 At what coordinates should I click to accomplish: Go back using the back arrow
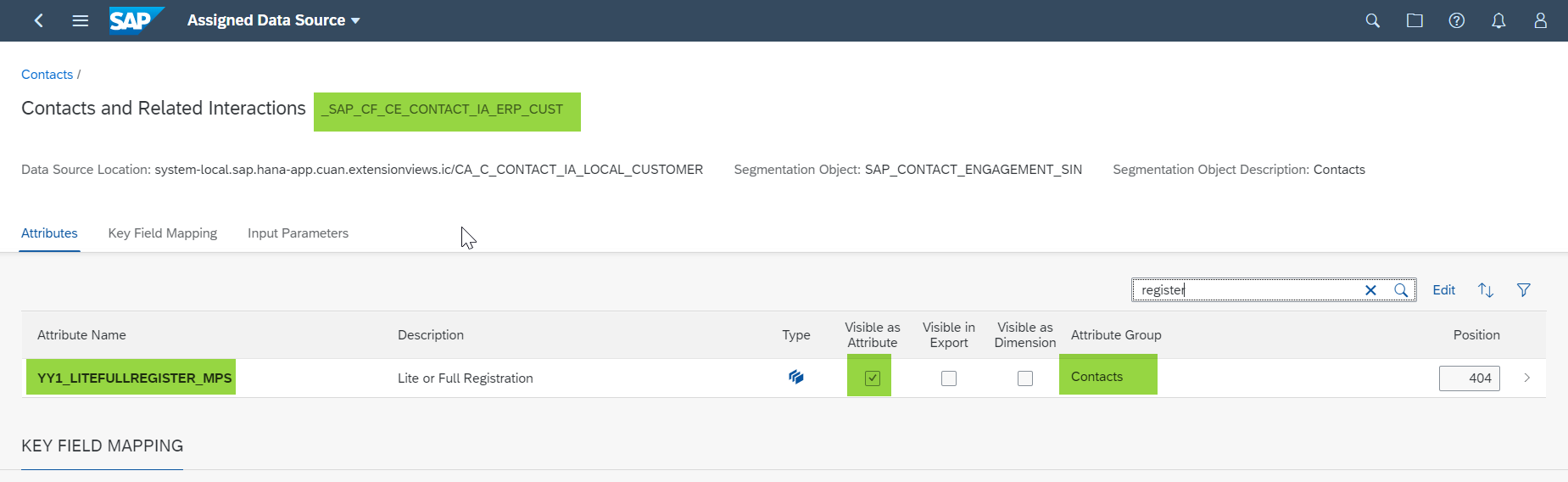pyautogui.click(x=39, y=20)
